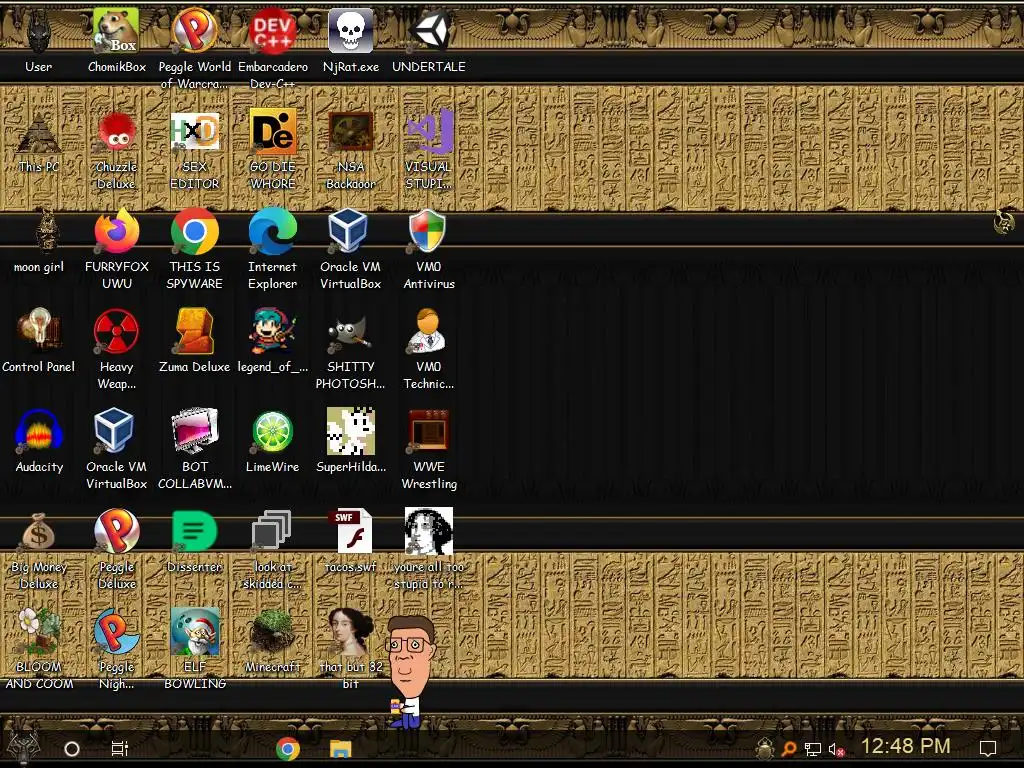
Task: Click the orange magnifier tray icon
Action: (x=789, y=749)
